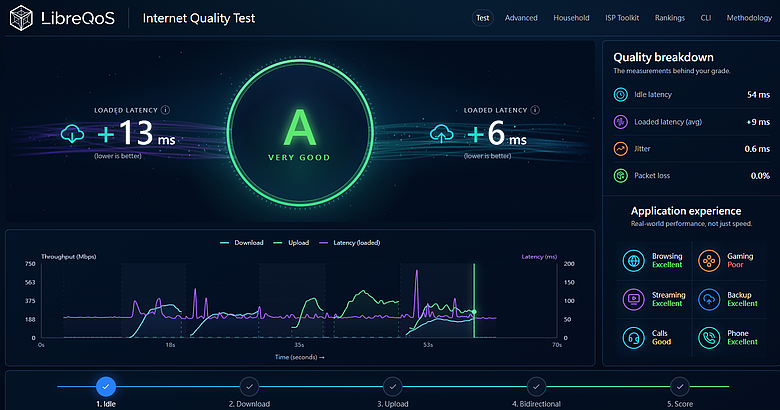Click the Idle latency clock icon

(x=620, y=95)
